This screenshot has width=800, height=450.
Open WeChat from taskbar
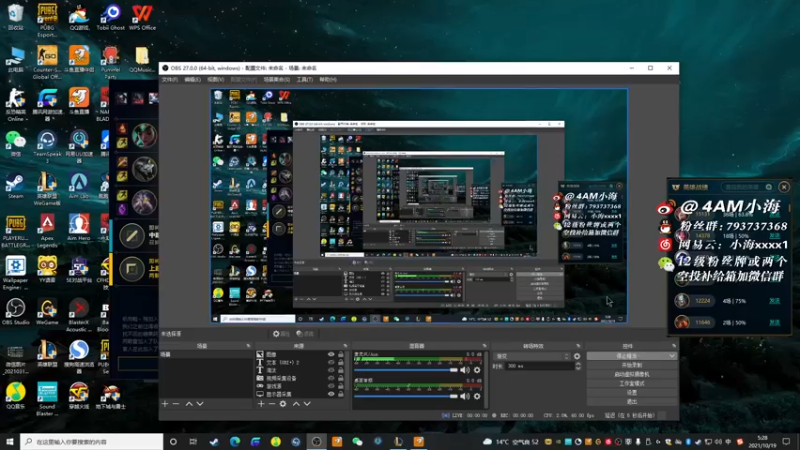[x=357, y=441]
